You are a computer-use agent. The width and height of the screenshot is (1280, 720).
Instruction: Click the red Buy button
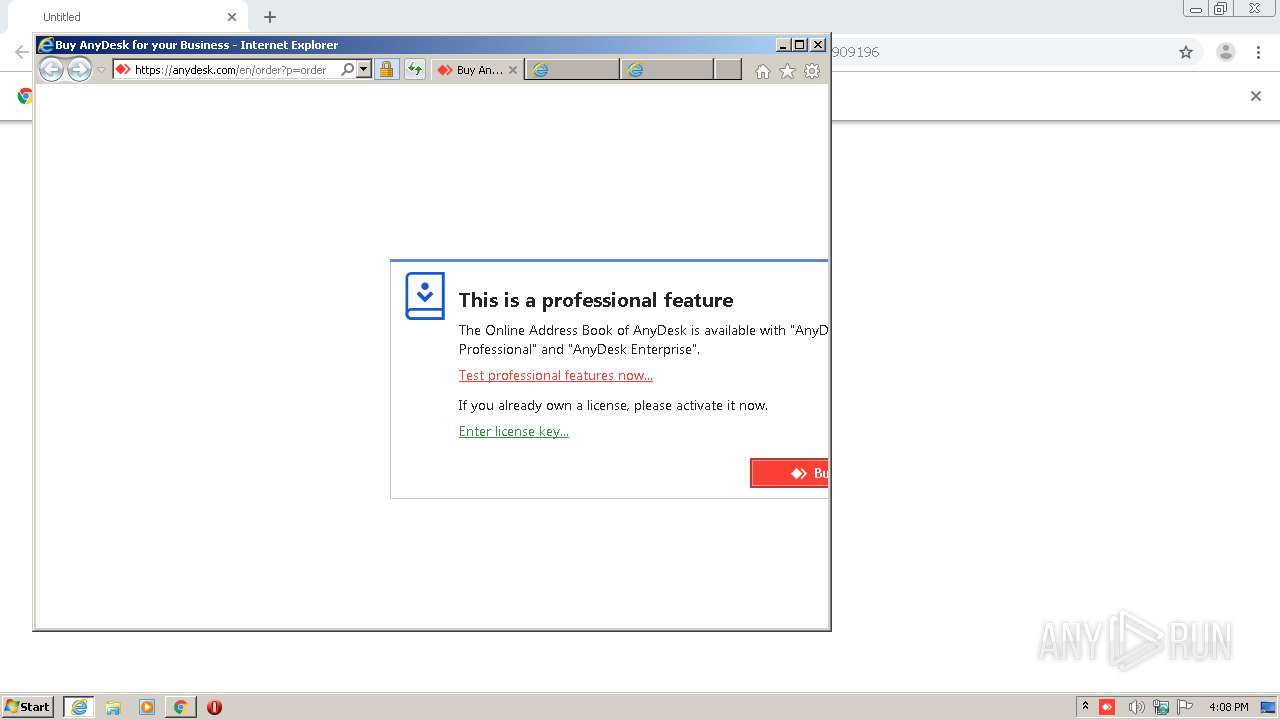(x=789, y=473)
